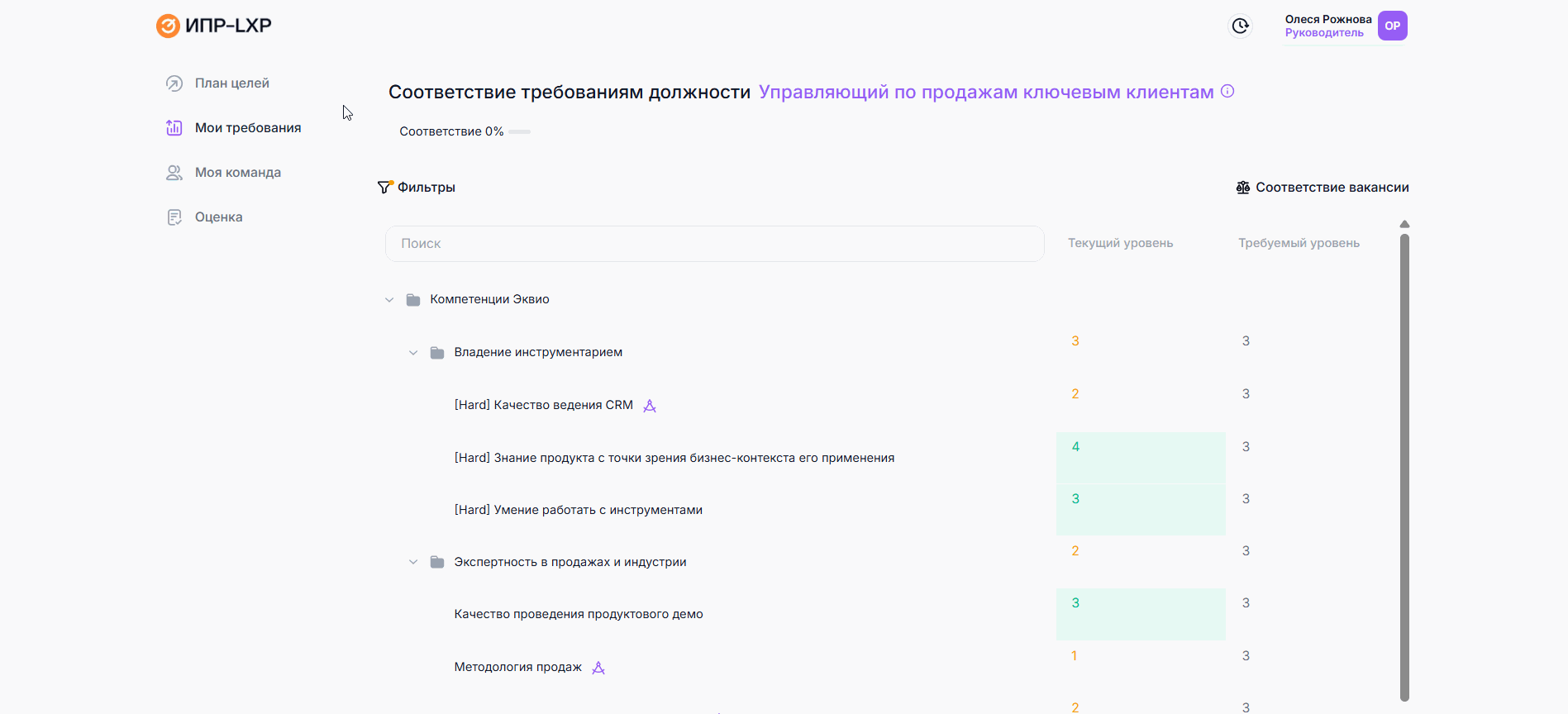Click the OP user avatar
1568x714 pixels.
tap(1392, 26)
